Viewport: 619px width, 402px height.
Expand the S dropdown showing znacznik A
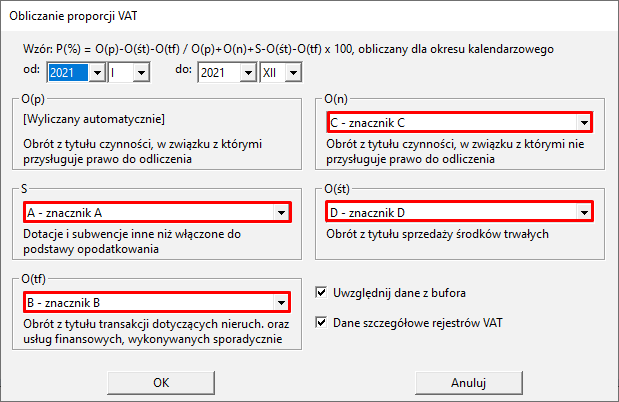pos(279,212)
